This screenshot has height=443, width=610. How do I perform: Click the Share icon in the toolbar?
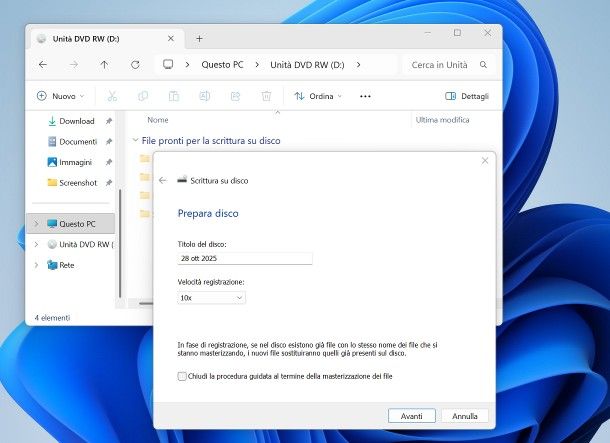coord(235,96)
